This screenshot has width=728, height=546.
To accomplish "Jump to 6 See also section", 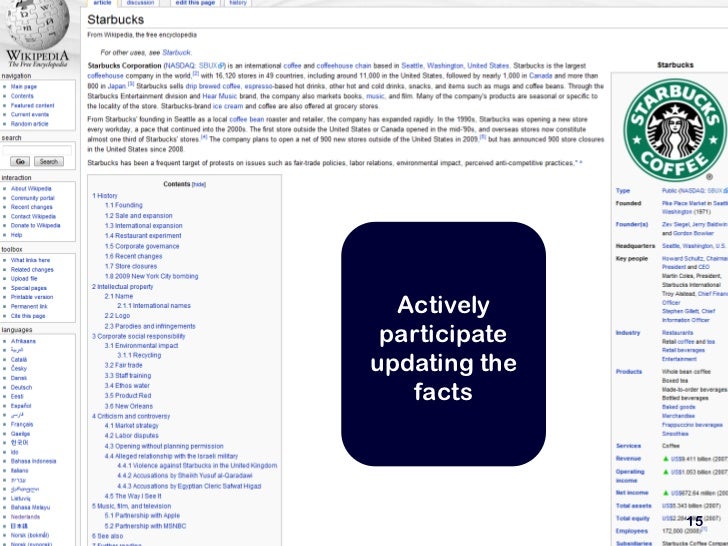I will 107,536.
